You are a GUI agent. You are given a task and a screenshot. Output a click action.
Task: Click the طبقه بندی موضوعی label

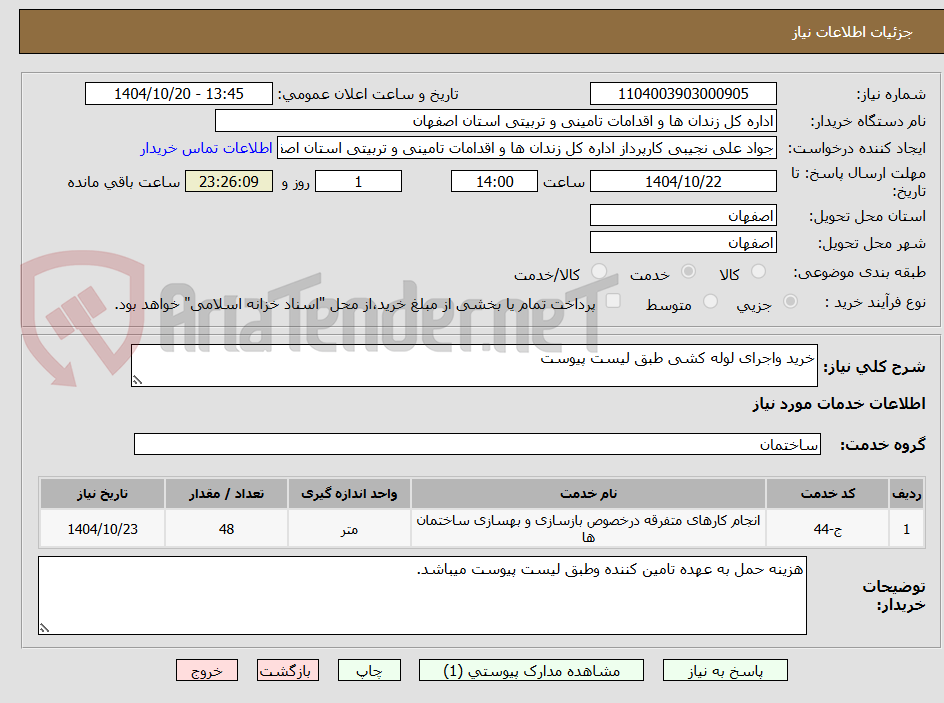click(859, 272)
